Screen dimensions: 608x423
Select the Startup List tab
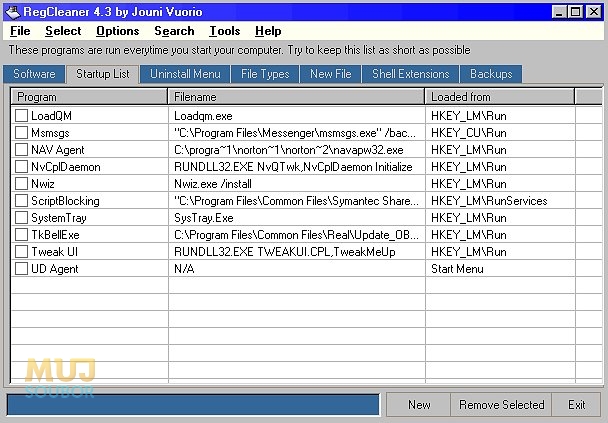pyautogui.click(x=103, y=74)
